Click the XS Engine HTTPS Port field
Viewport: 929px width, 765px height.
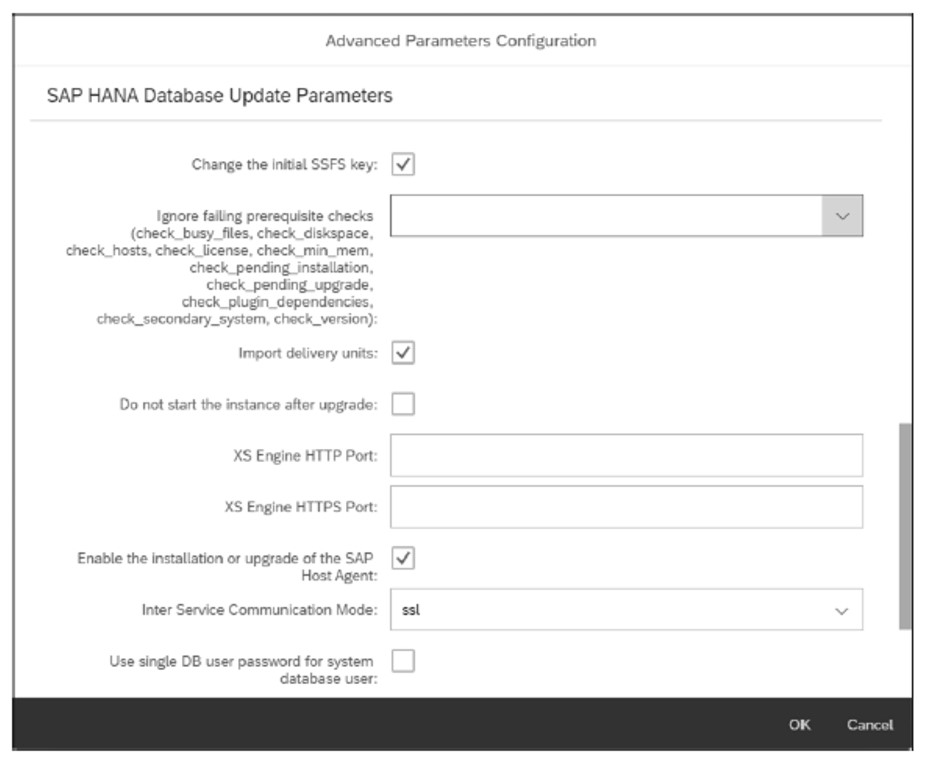pos(626,507)
